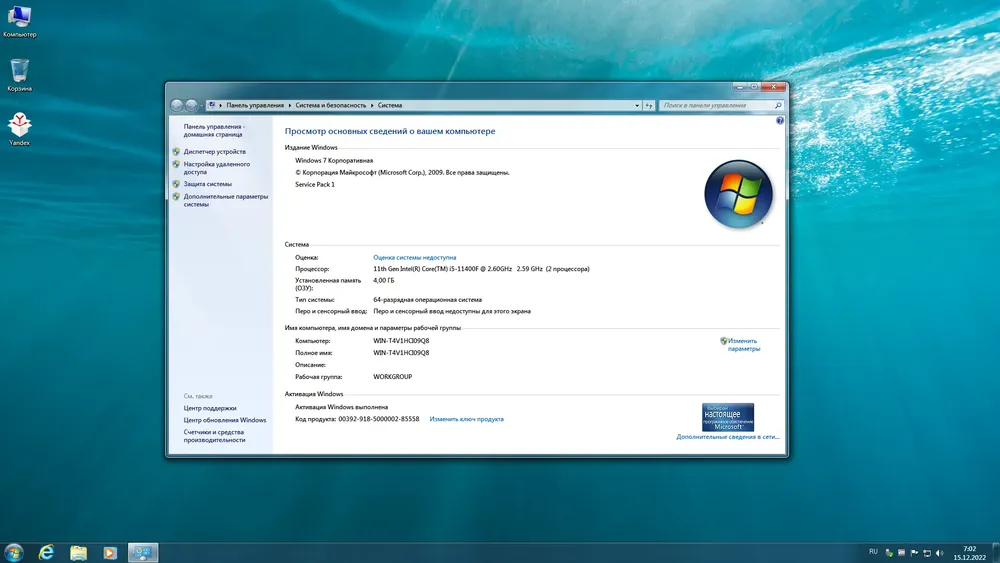The image size is (1000, 563).
Task: Click shield icon beside Изменить параметры
Action: click(723, 341)
